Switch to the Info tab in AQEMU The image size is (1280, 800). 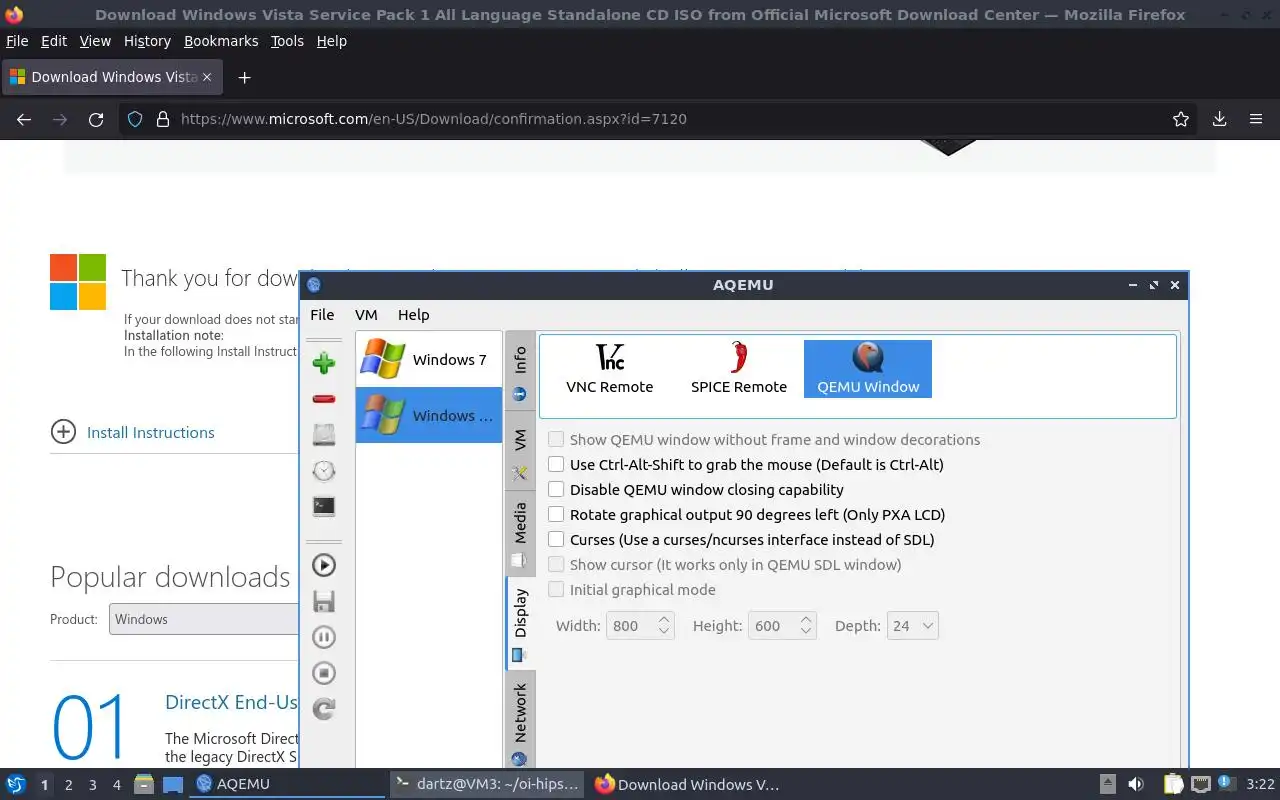520,370
